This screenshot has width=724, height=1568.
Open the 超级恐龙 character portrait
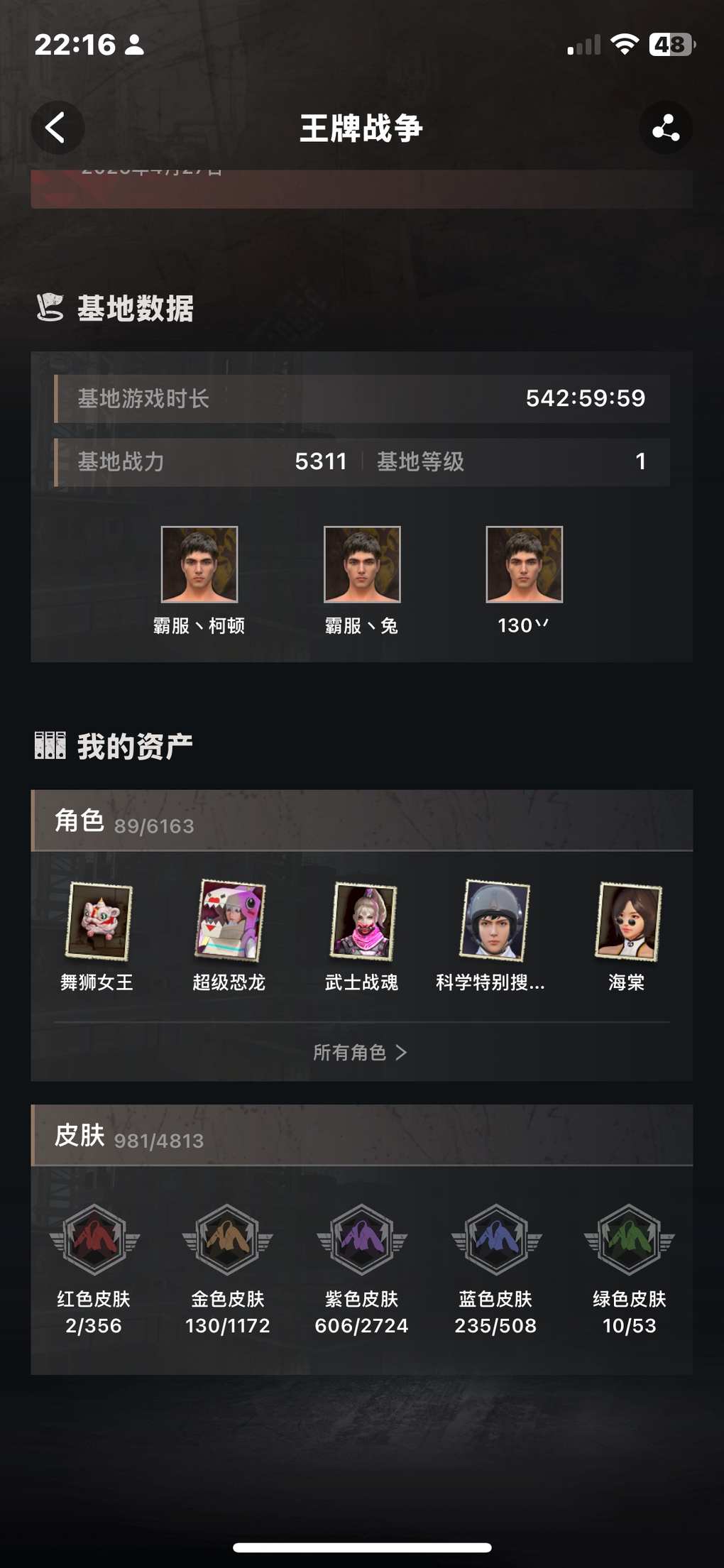pyautogui.click(x=230, y=920)
